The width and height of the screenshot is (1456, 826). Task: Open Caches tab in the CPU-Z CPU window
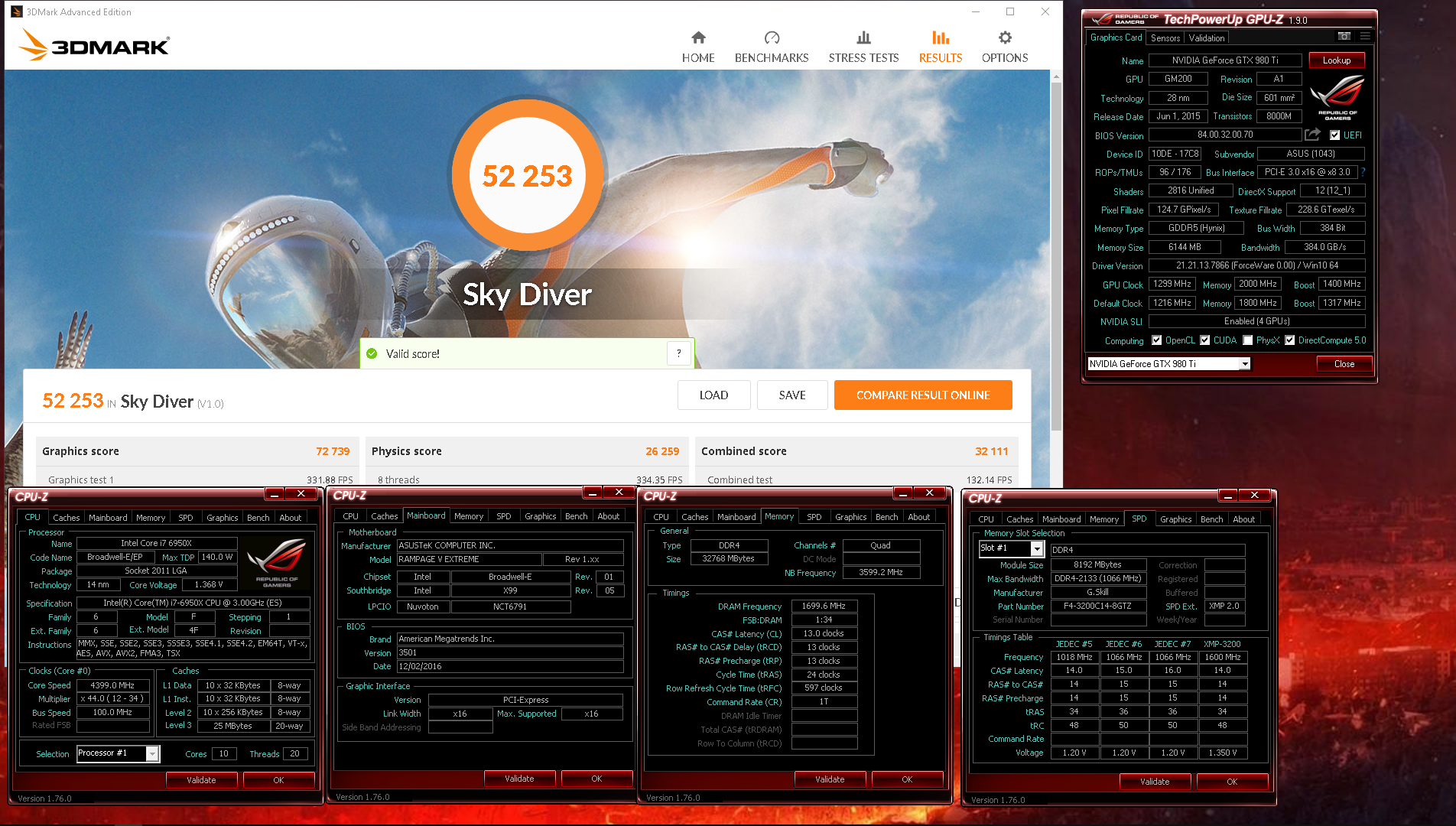pos(67,518)
